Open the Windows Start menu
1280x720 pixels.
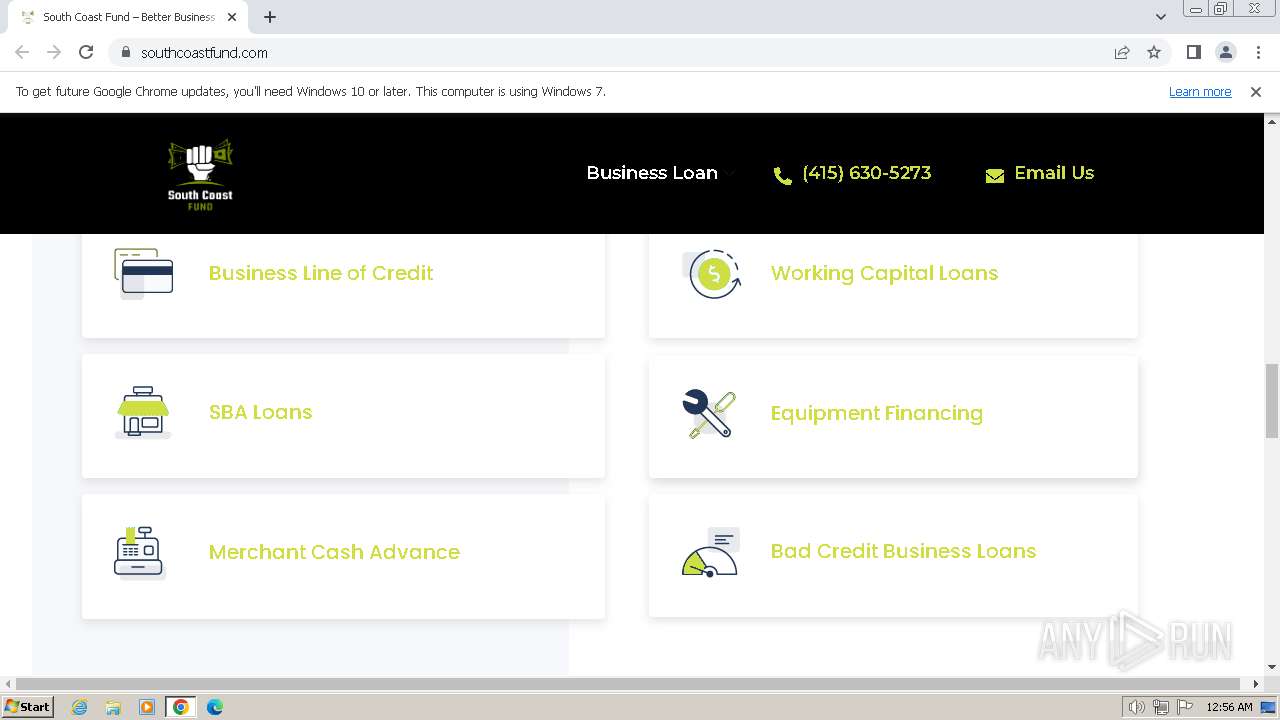27,707
